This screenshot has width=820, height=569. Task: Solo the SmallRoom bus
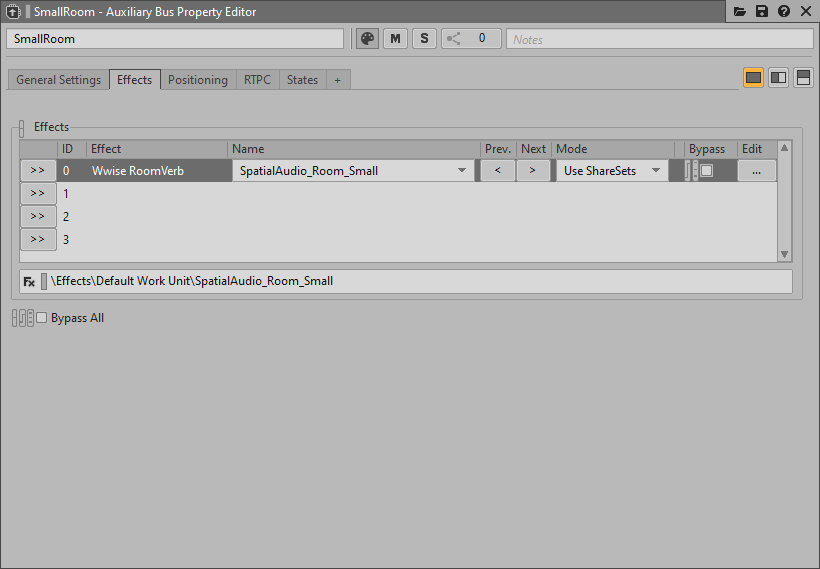[424, 39]
